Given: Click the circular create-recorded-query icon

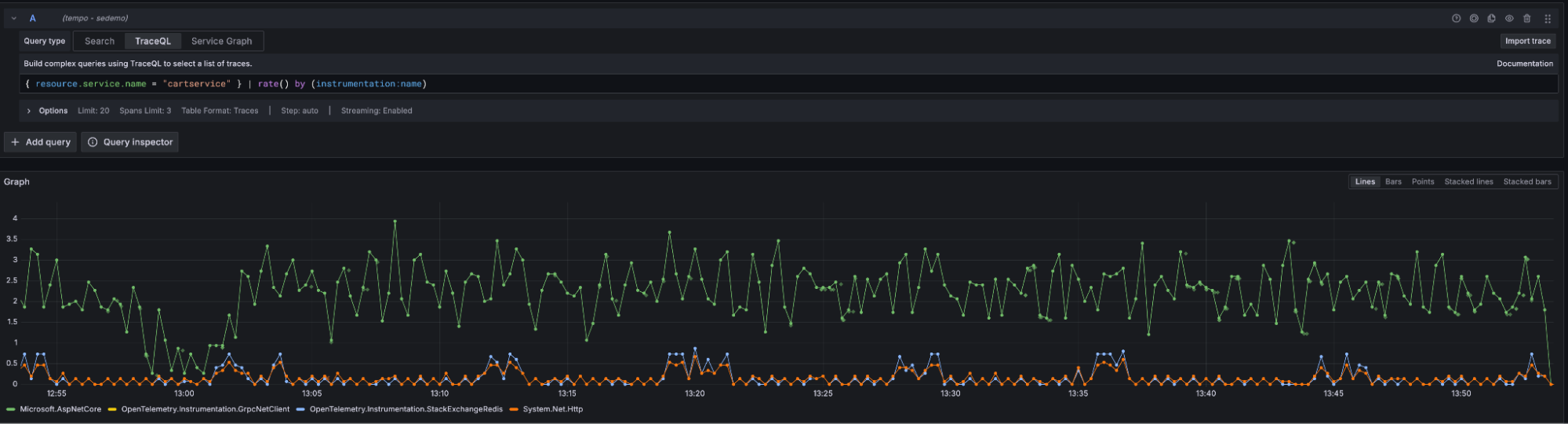Looking at the screenshot, I should (1474, 18).
